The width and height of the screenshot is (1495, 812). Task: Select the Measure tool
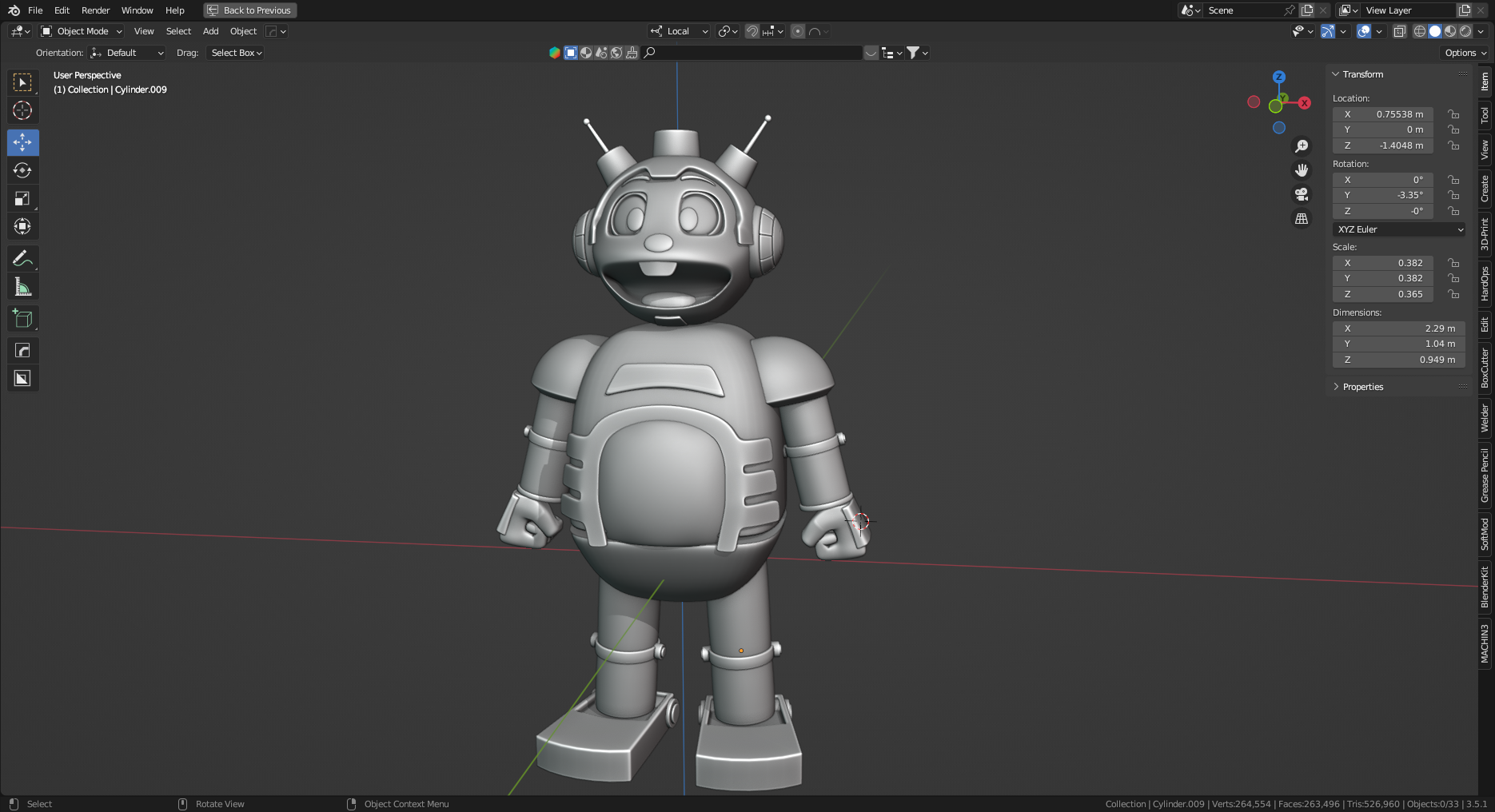click(x=22, y=286)
